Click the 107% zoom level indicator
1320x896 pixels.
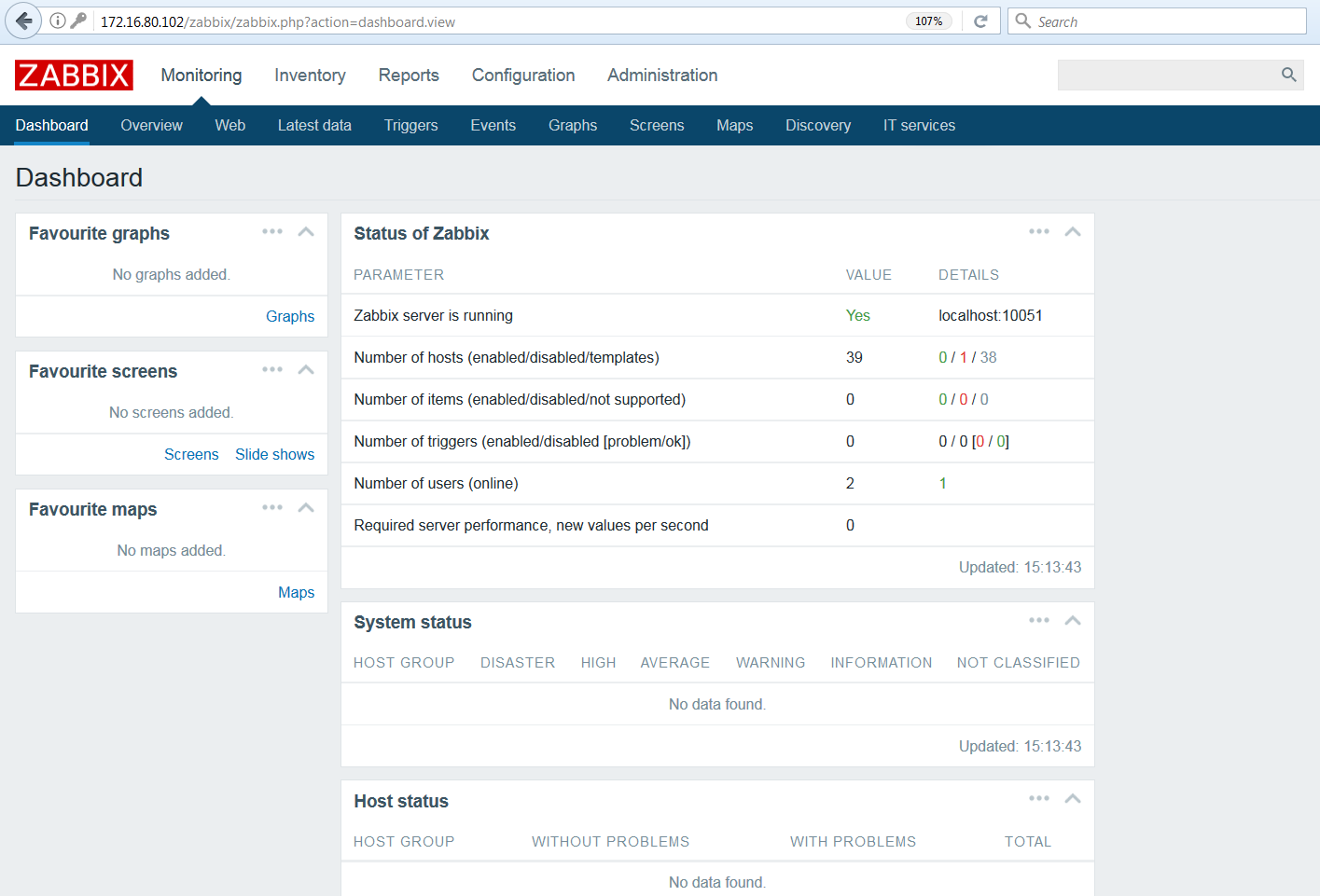pyautogui.click(x=928, y=21)
